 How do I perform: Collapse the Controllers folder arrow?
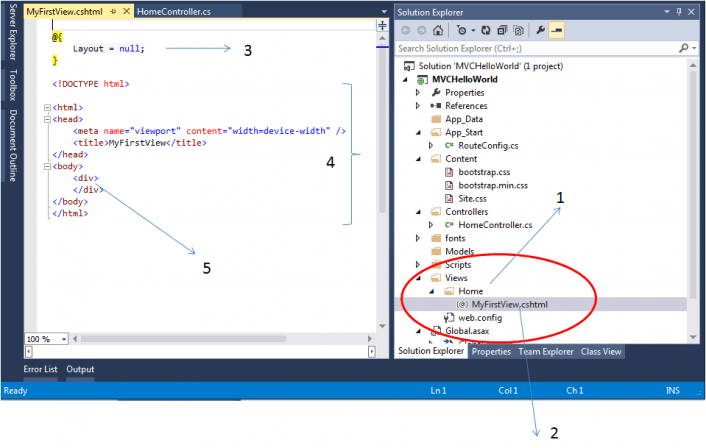[x=418, y=212]
